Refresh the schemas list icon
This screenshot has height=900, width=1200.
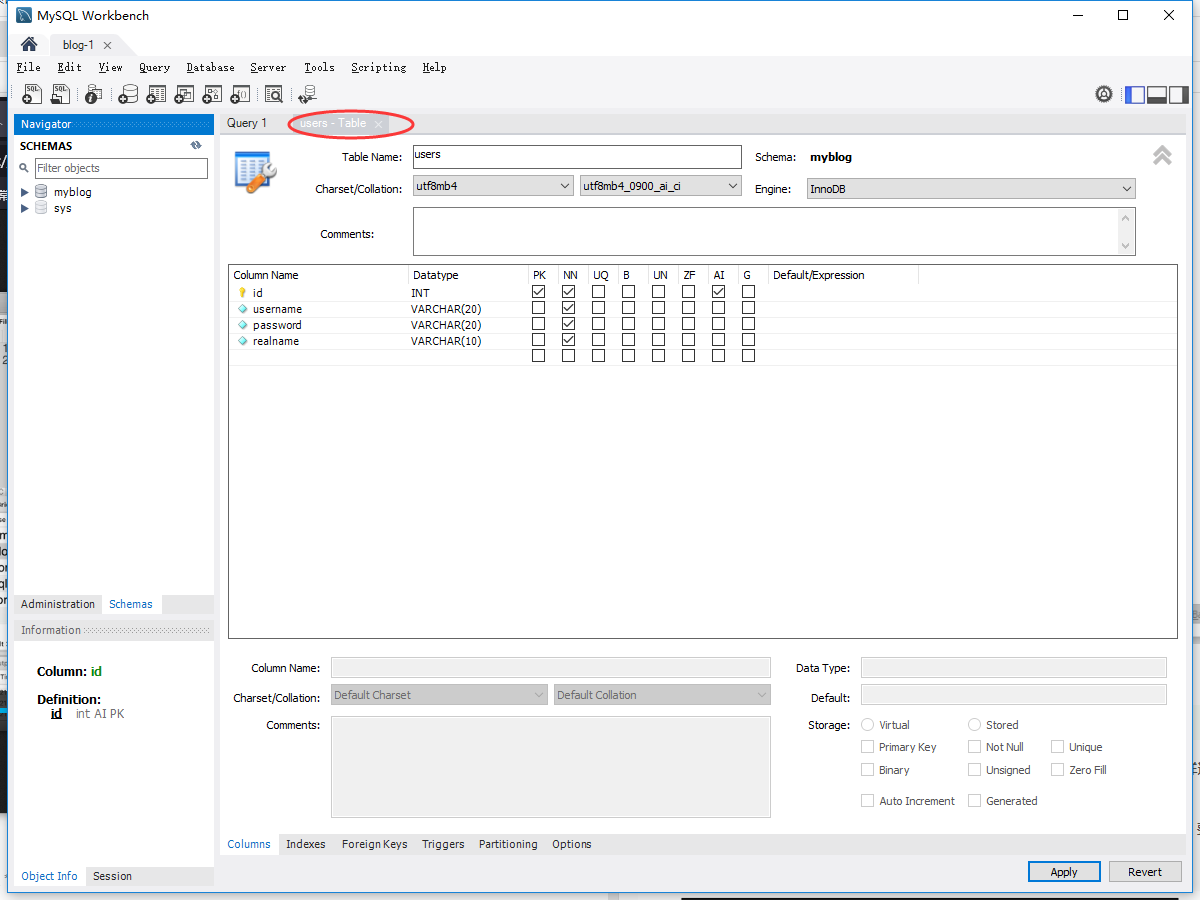(197, 146)
